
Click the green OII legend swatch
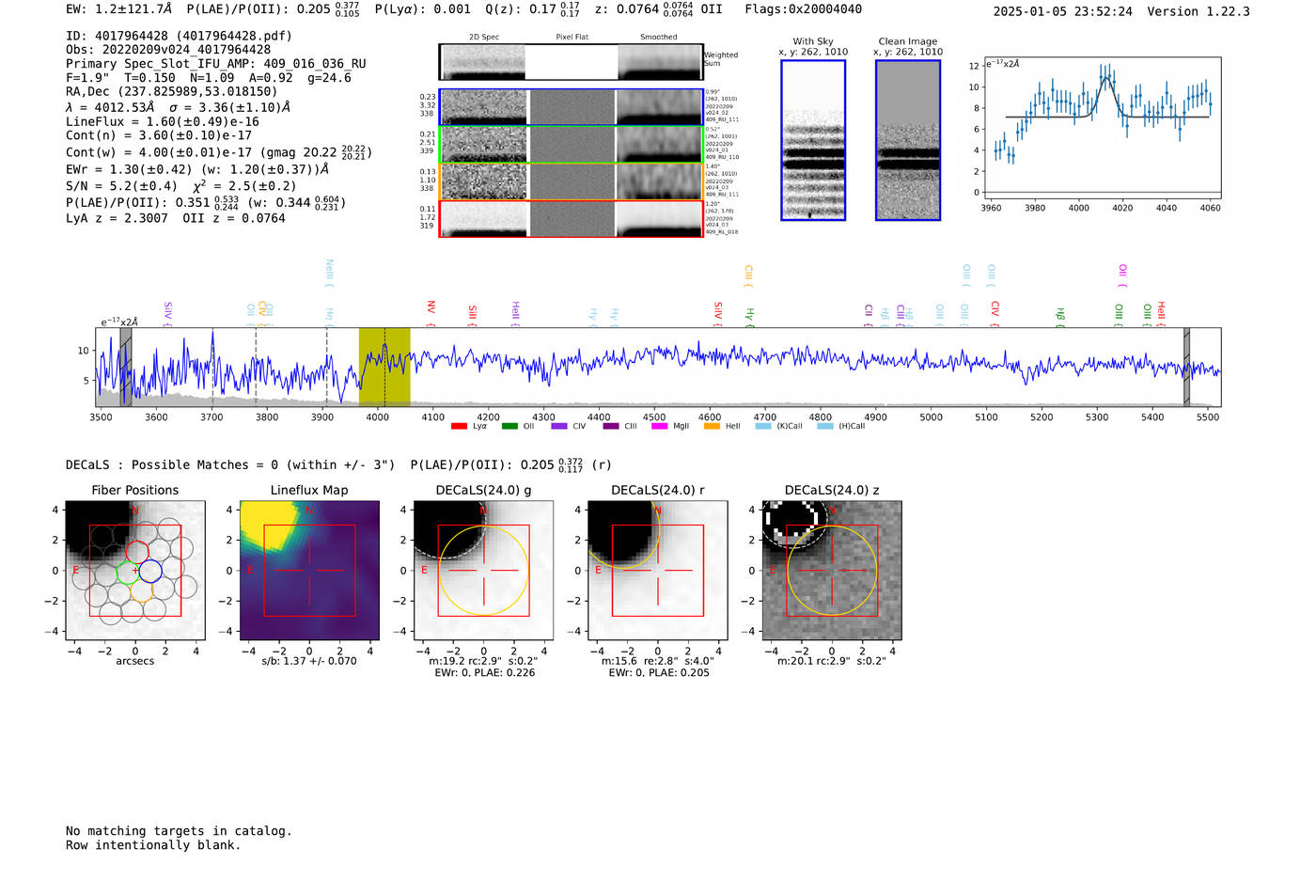pyautogui.click(x=509, y=427)
